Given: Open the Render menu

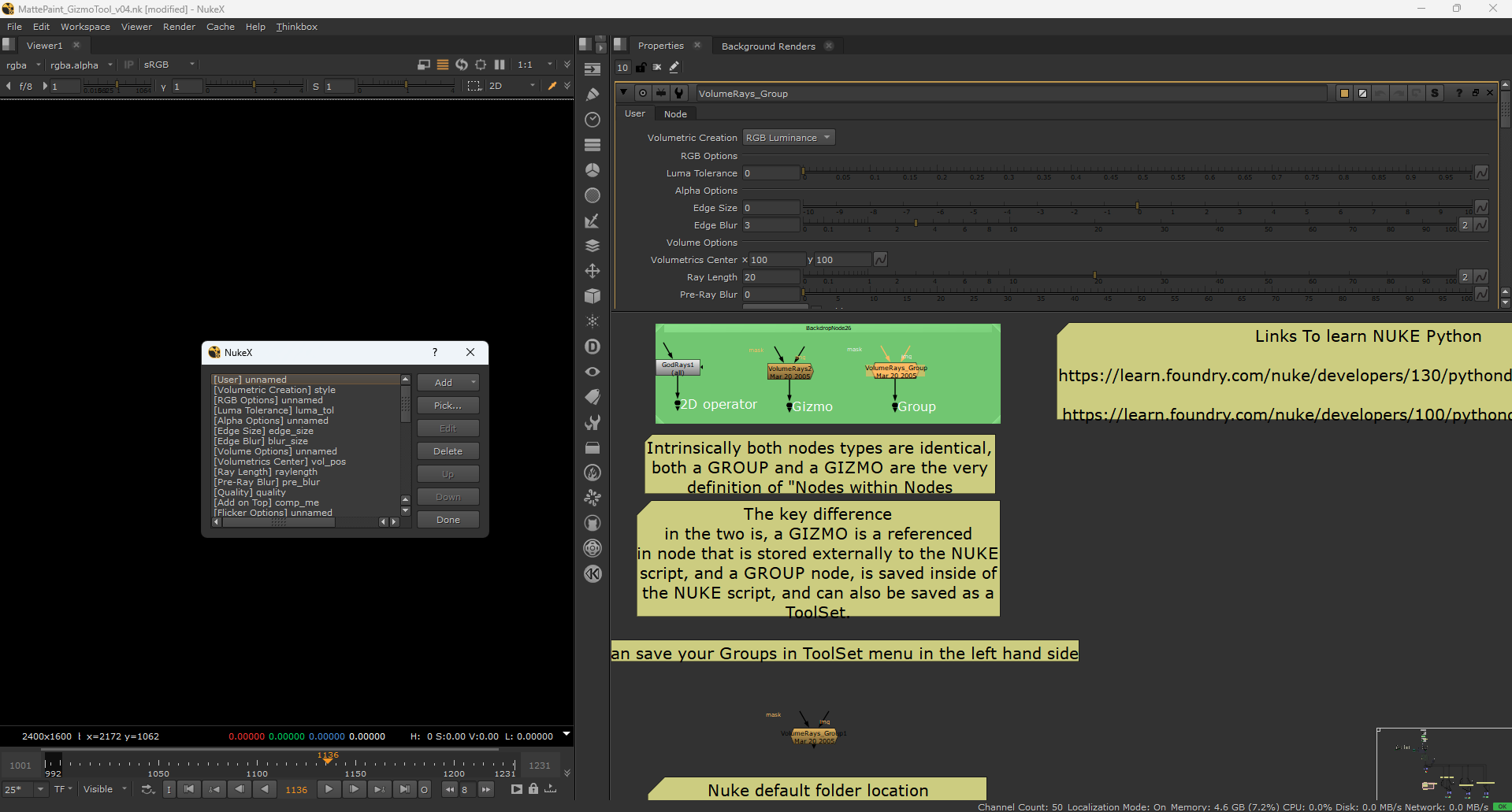Looking at the screenshot, I should point(179,27).
